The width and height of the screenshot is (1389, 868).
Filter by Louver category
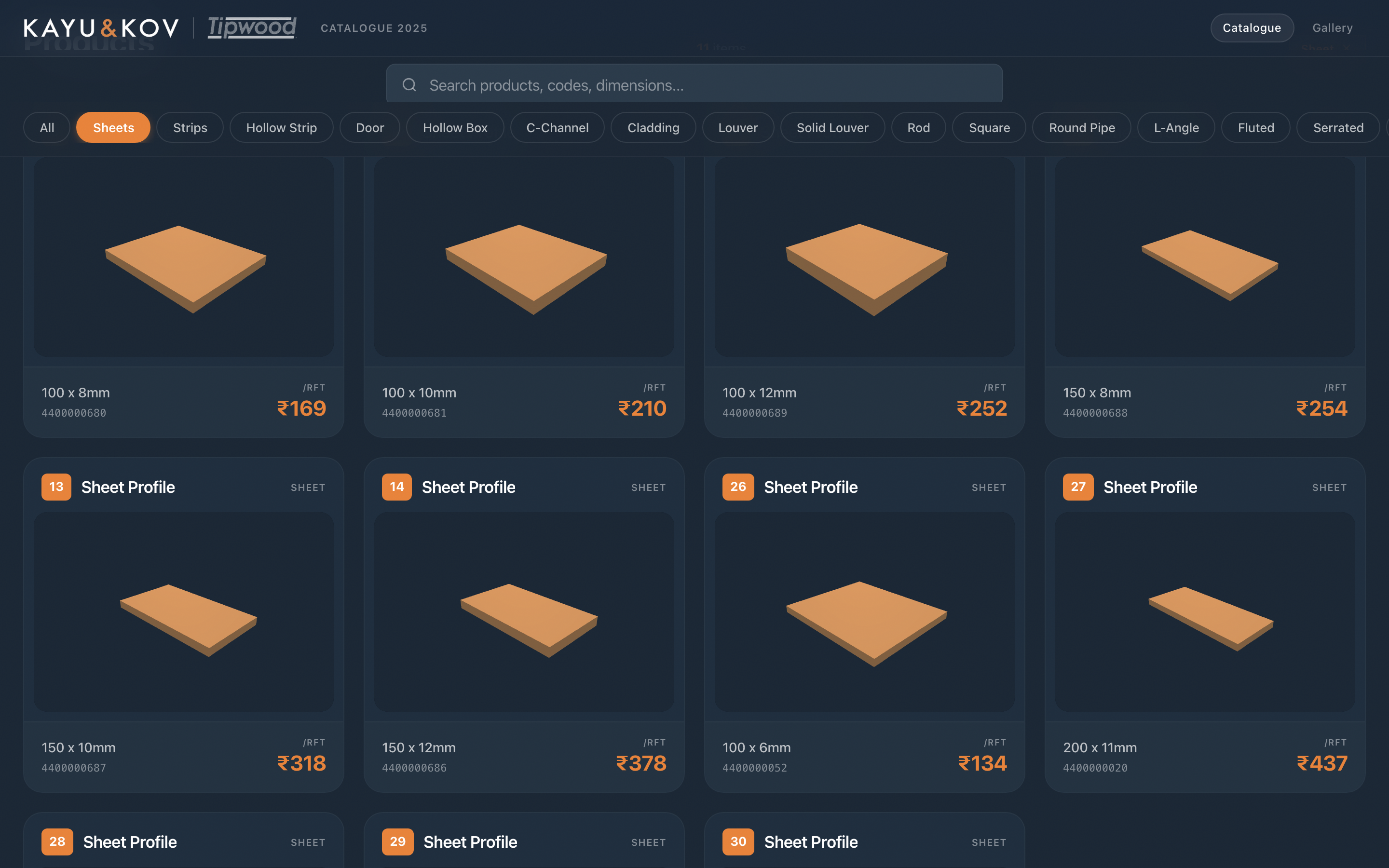[738, 127]
